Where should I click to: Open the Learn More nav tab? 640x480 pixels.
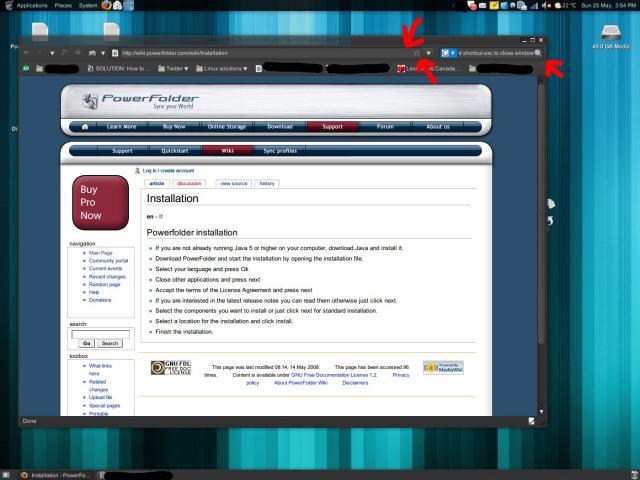pos(121,127)
